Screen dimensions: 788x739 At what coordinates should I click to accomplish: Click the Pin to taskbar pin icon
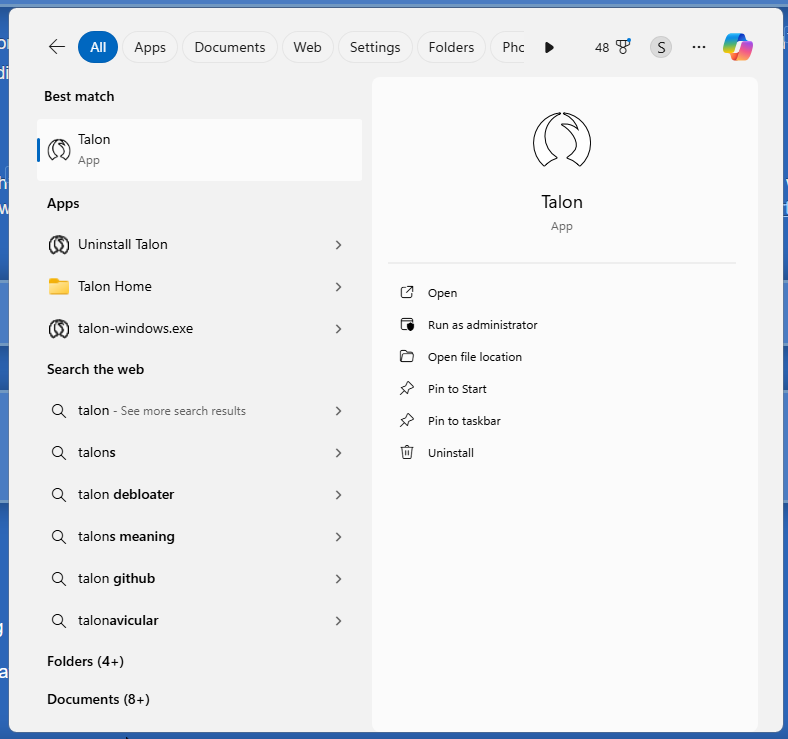pos(407,420)
